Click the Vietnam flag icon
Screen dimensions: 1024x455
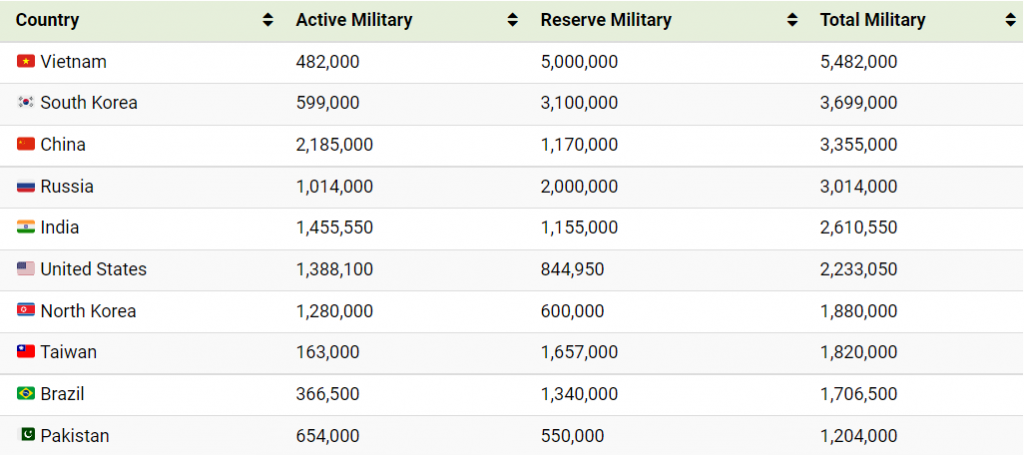click(26, 62)
